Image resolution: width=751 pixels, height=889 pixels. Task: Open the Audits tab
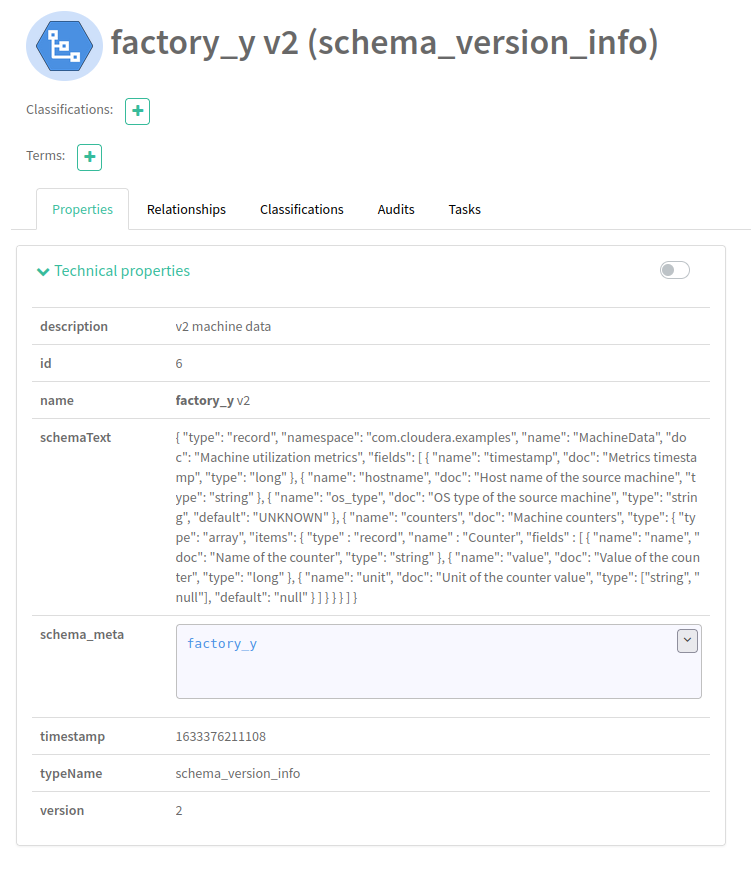(396, 209)
